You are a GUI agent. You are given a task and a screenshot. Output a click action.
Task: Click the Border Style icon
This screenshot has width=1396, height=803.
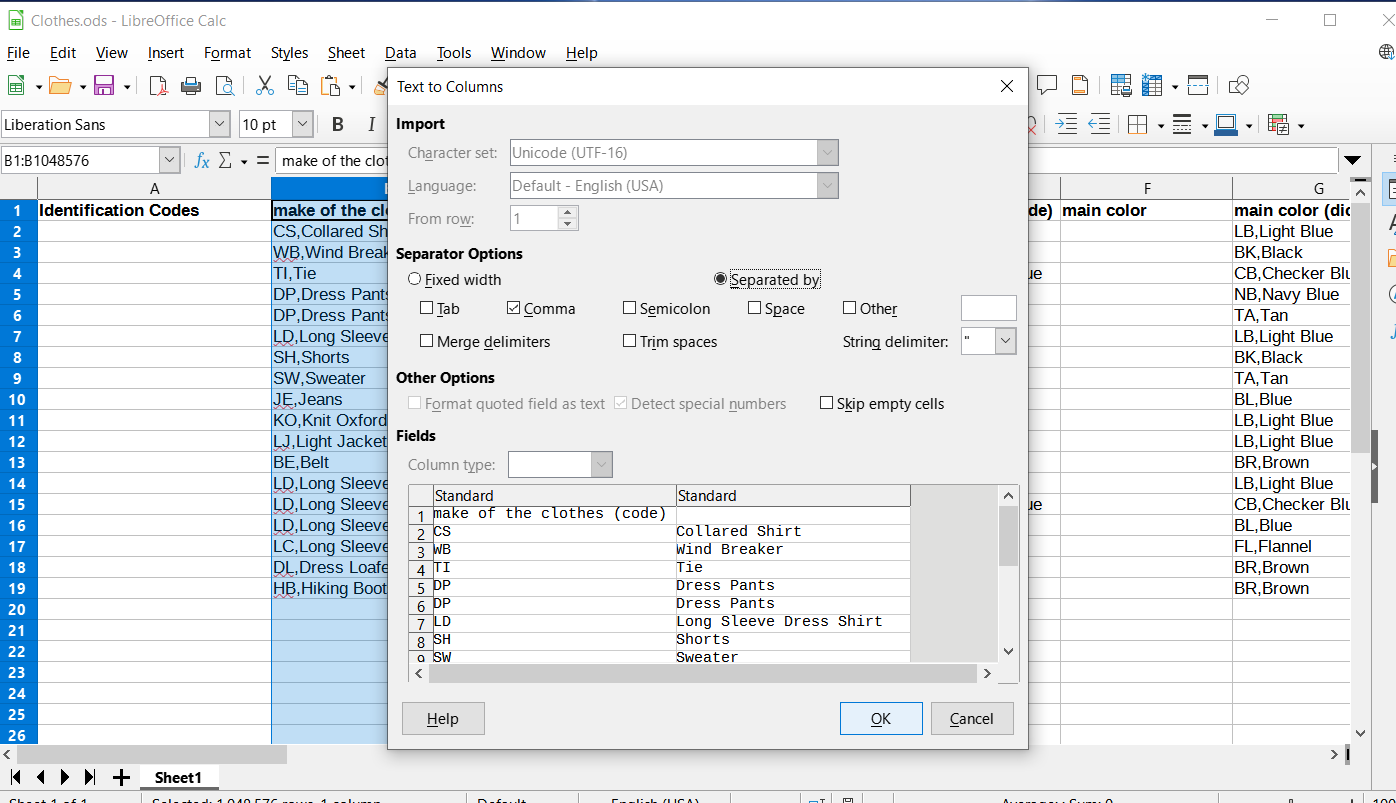[1182, 125]
